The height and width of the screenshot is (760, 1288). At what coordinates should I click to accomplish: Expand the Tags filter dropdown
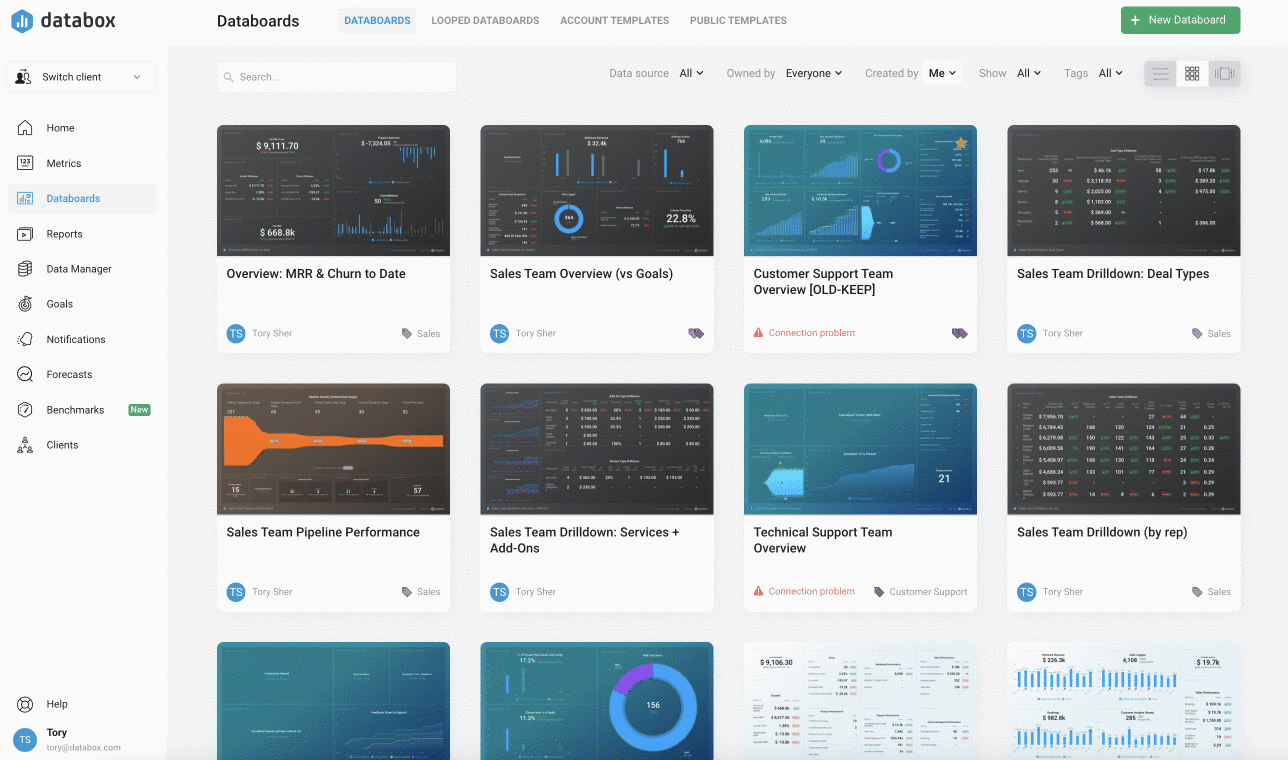pos(1110,73)
